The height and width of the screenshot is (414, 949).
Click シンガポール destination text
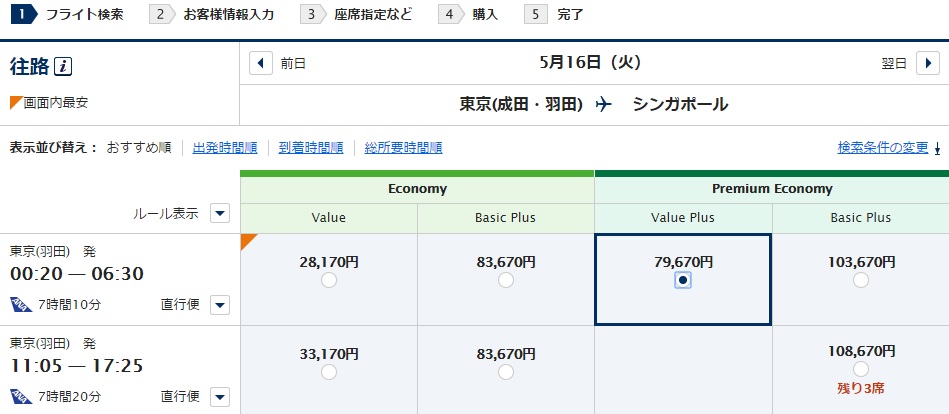680,105
